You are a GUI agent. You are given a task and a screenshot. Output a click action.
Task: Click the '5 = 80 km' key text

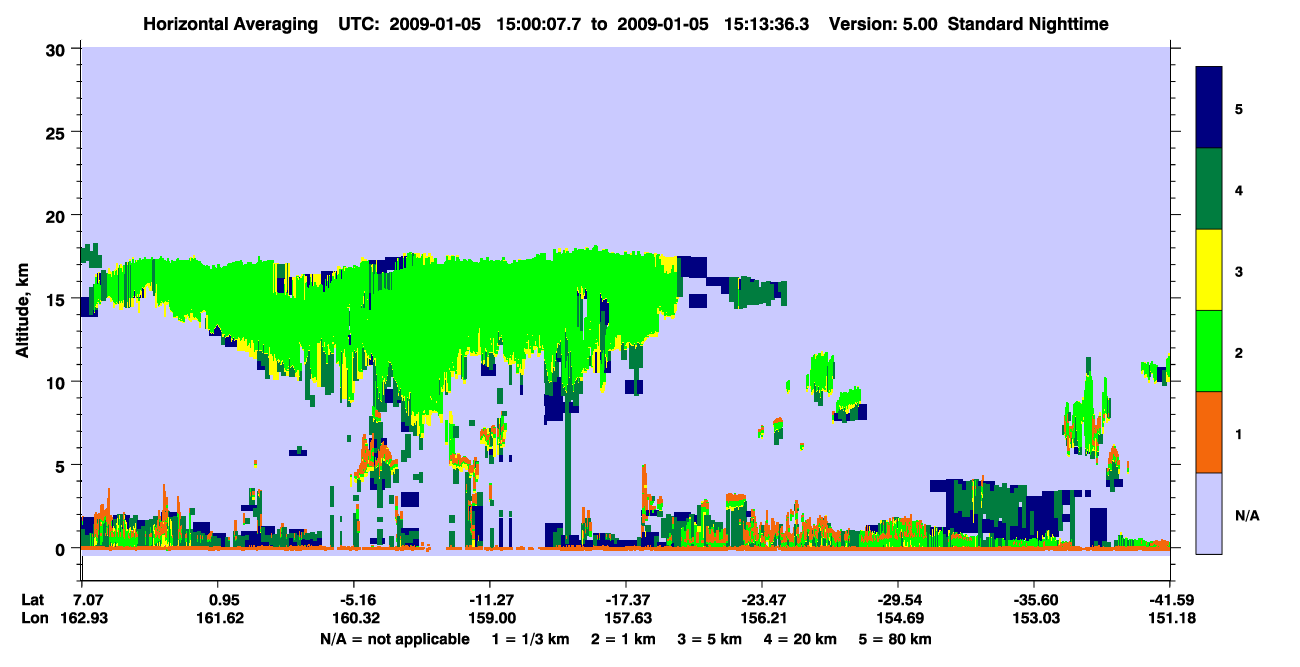click(x=895, y=639)
